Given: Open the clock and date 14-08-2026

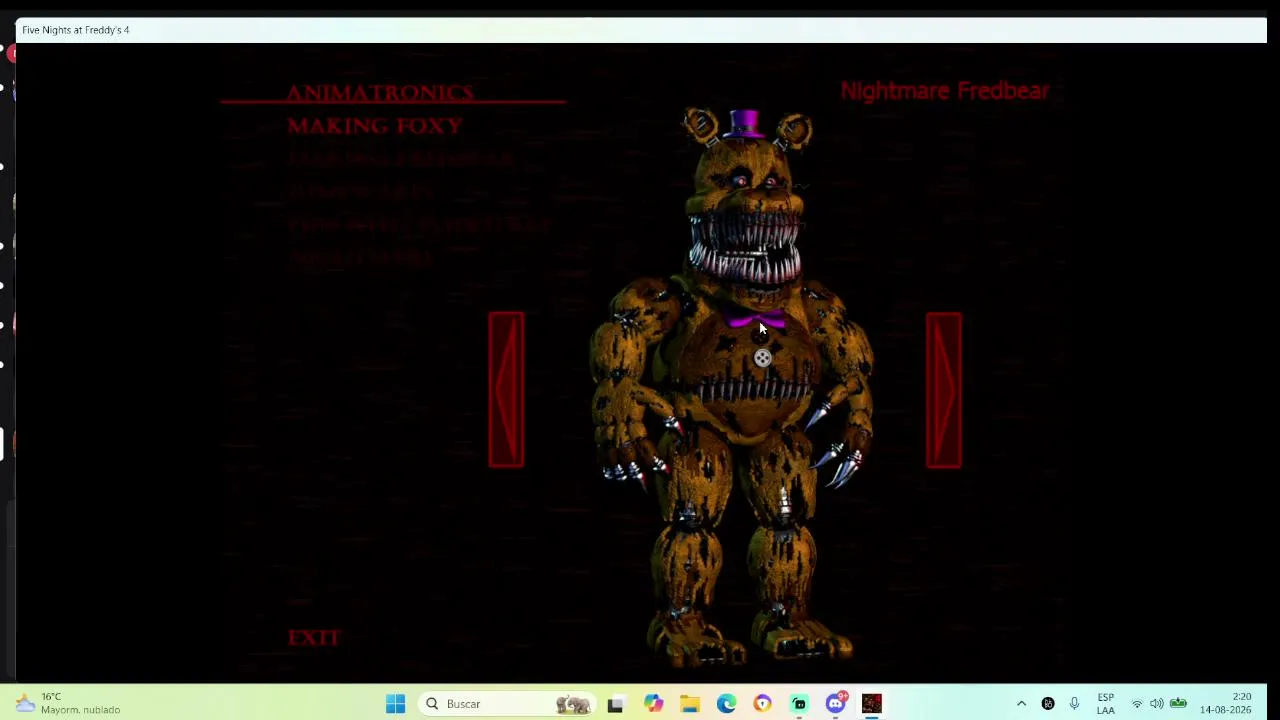Looking at the screenshot, I should click(1226, 703).
